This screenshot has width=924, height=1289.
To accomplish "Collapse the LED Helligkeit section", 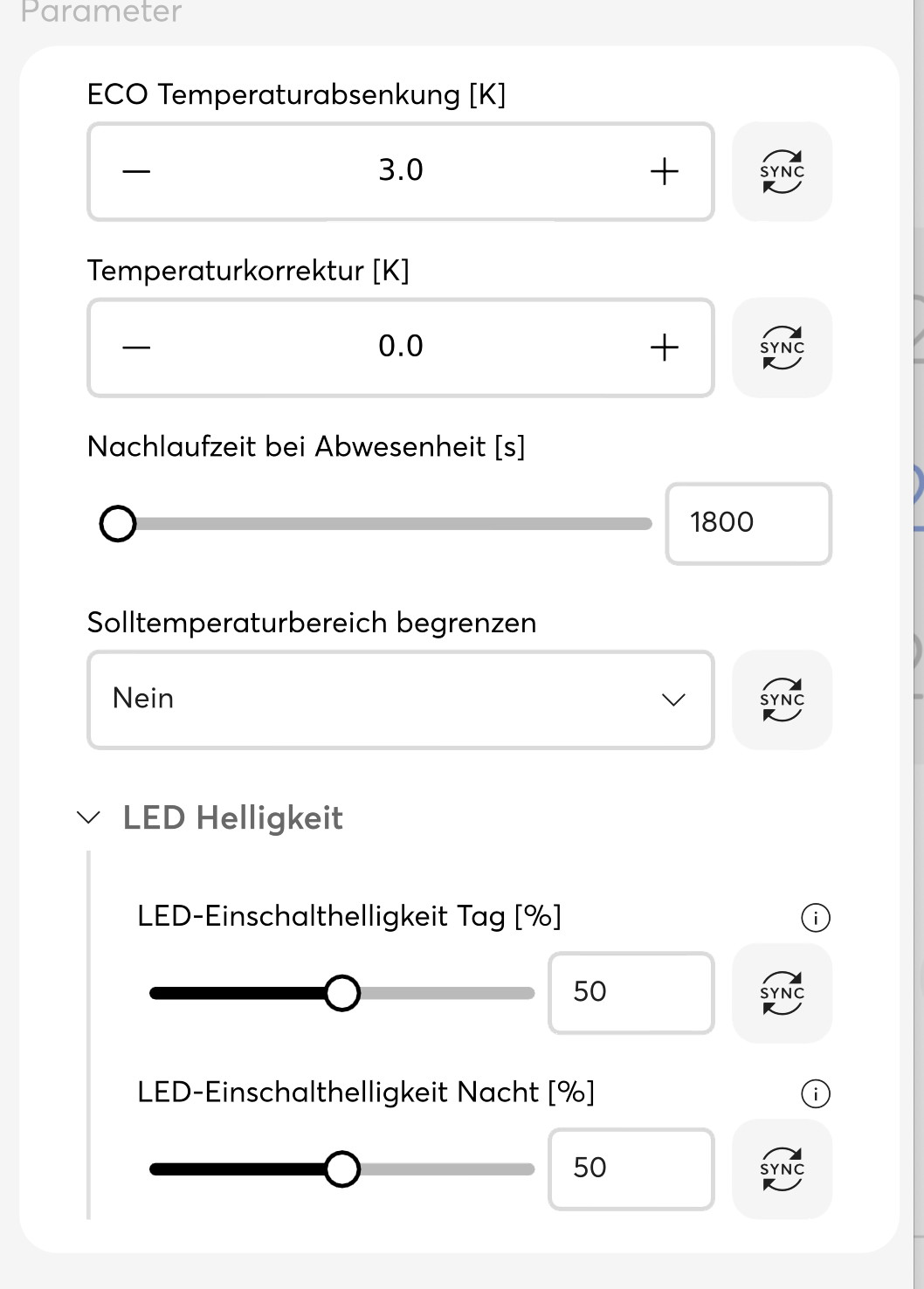I will coord(89,818).
